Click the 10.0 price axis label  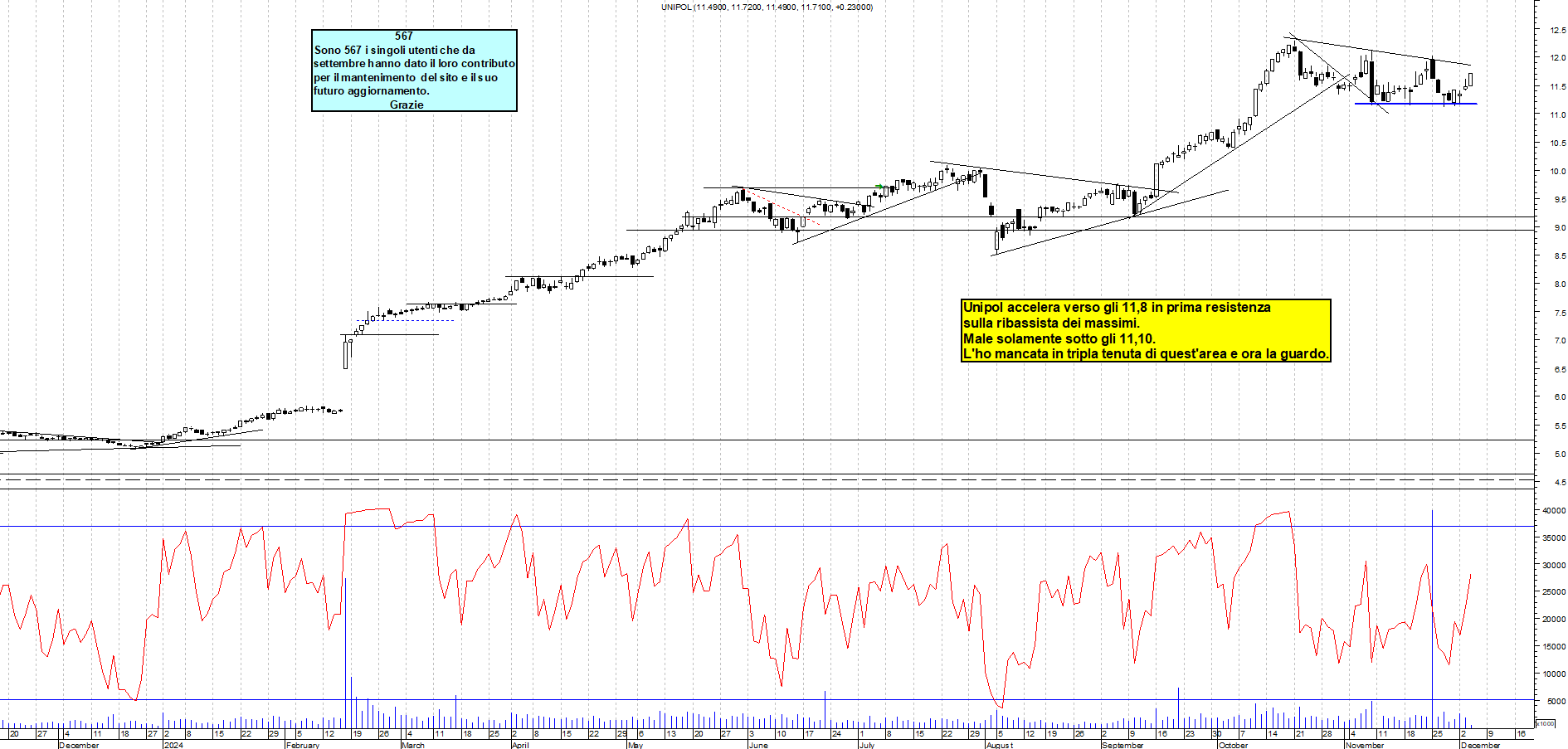1557,172
